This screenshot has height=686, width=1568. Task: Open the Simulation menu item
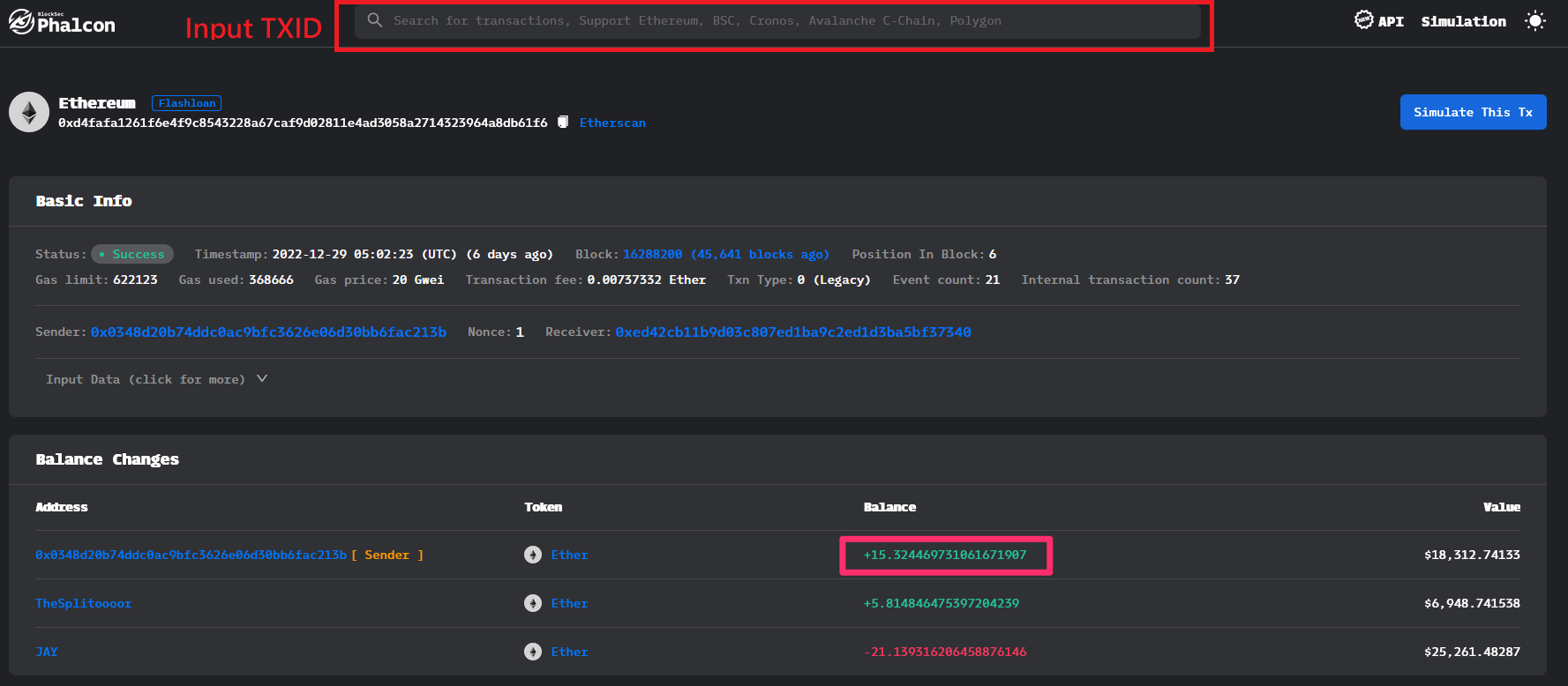pos(1464,21)
